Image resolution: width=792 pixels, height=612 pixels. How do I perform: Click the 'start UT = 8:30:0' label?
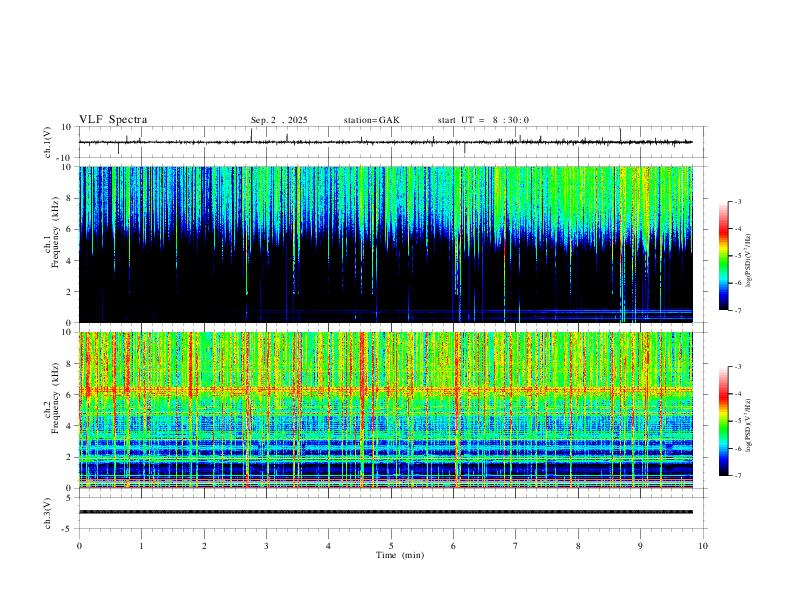[x=483, y=120]
